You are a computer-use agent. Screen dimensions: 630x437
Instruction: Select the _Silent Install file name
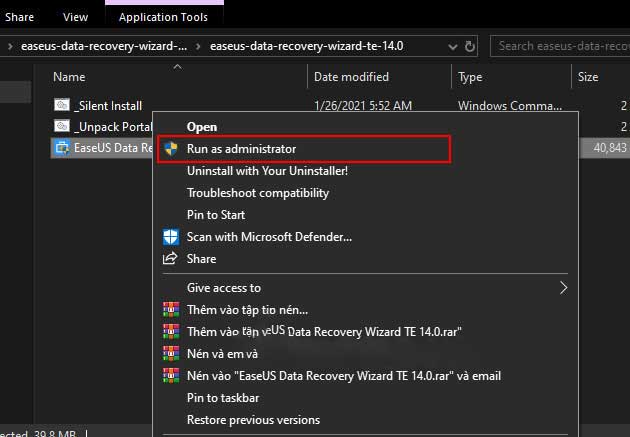[108, 106]
